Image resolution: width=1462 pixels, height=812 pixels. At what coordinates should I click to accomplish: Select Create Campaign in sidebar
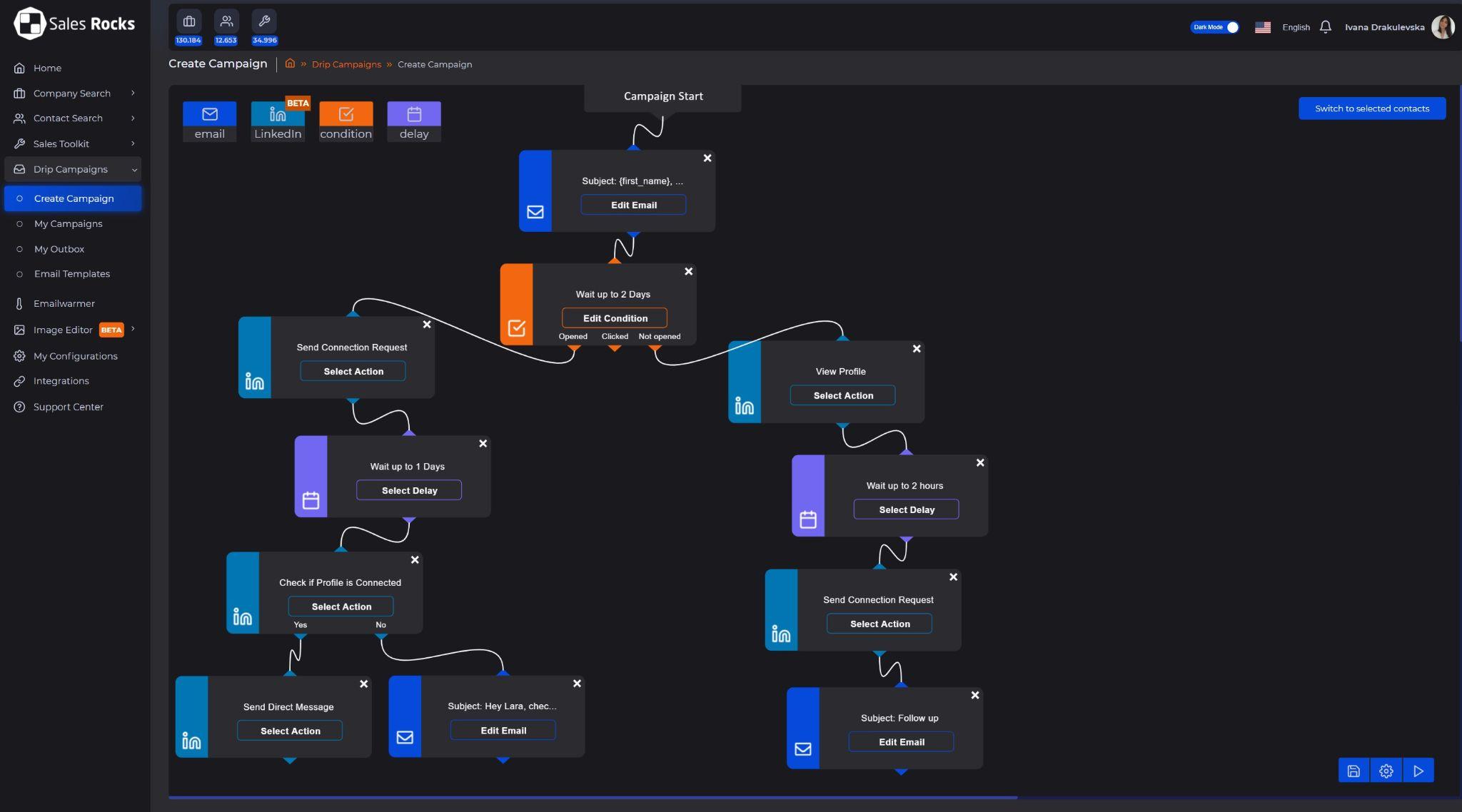(x=73, y=198)
